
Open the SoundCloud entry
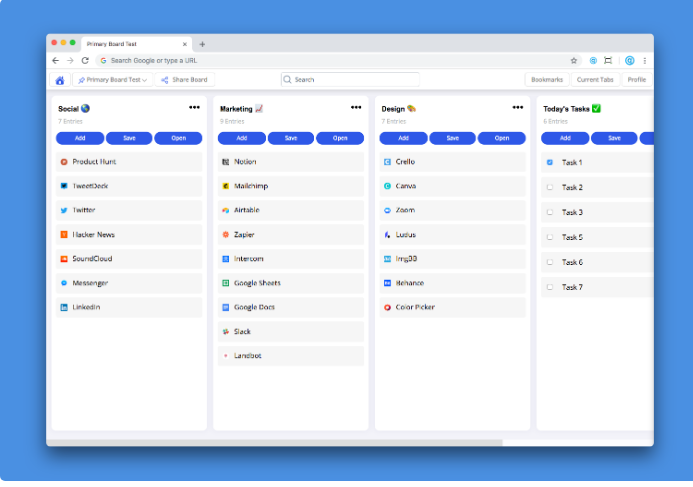pyautogui.click(x=129, y=259)
